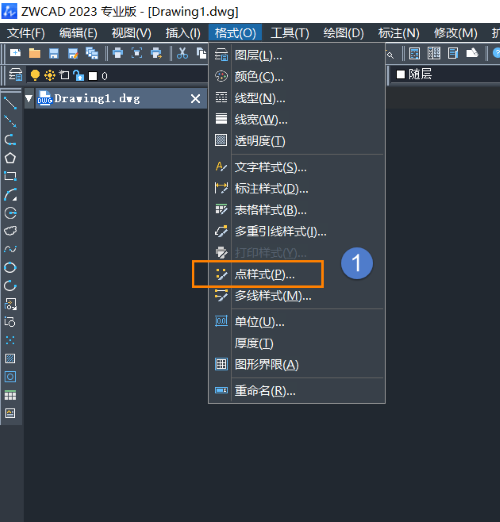Open the Properties panel icon
This screenshot has width=500, height=522.
pyautogui.click(x=453, y=53)
